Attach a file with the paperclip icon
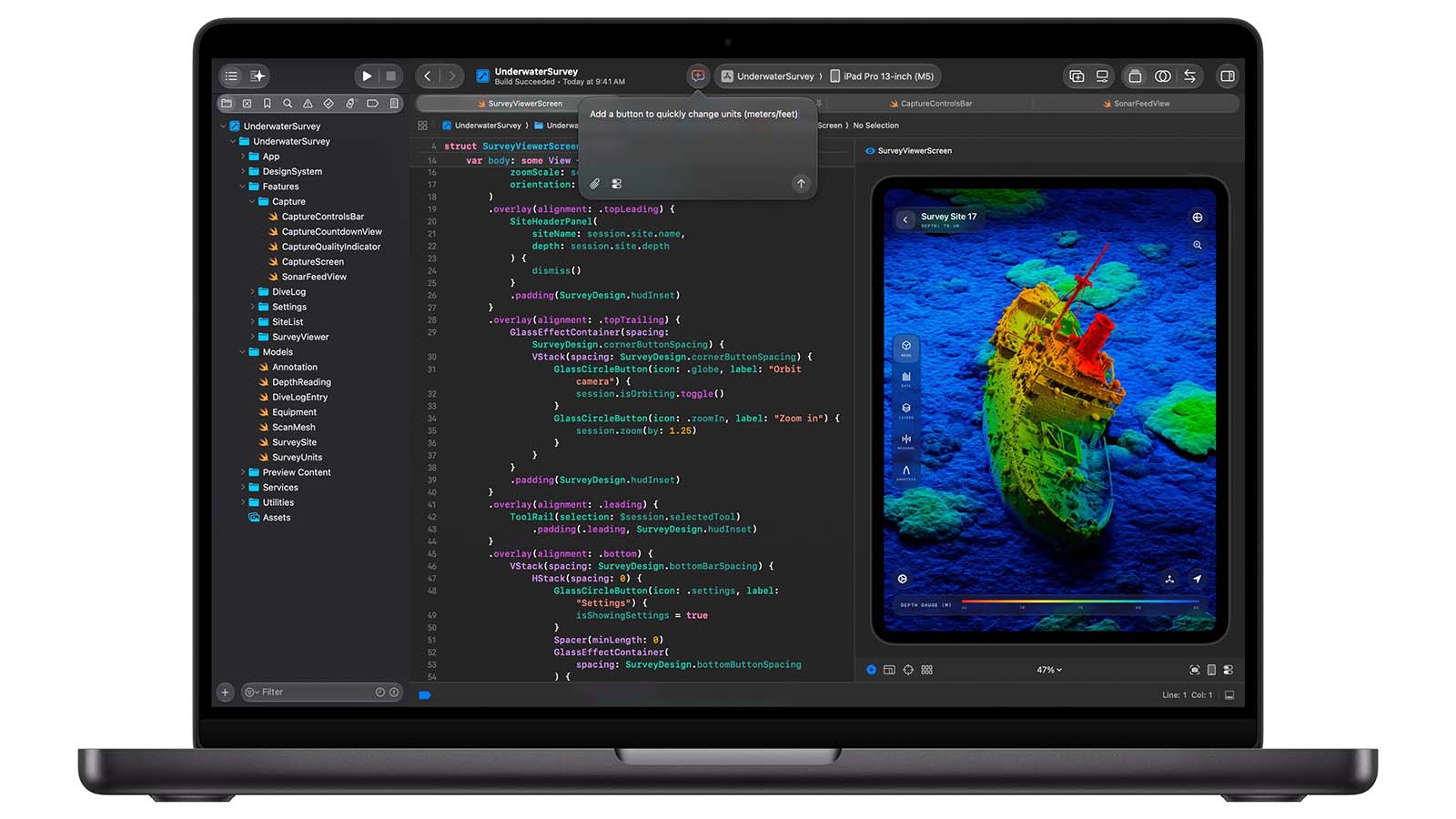The width and height of the screenshot is (1456, 819). pyautogui.click(x=595, y=184)
